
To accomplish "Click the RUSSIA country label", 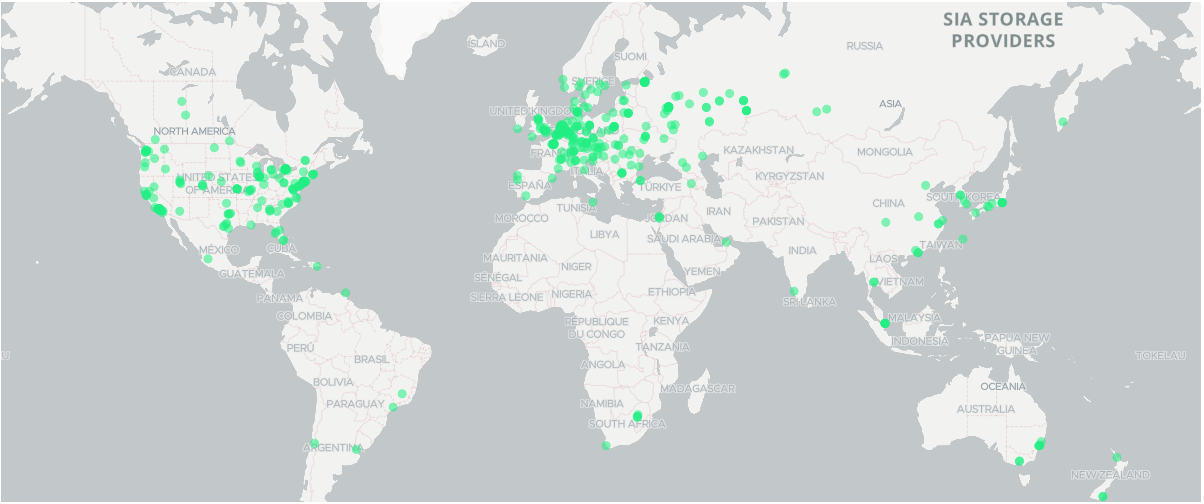I will tap(865, 46).
